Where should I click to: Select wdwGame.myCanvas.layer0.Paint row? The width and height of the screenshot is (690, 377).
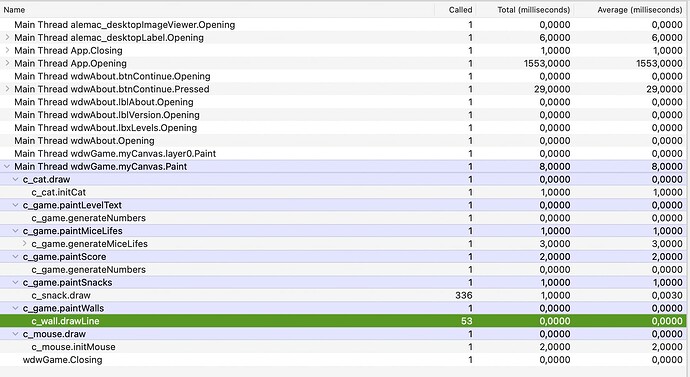point(343,153)
